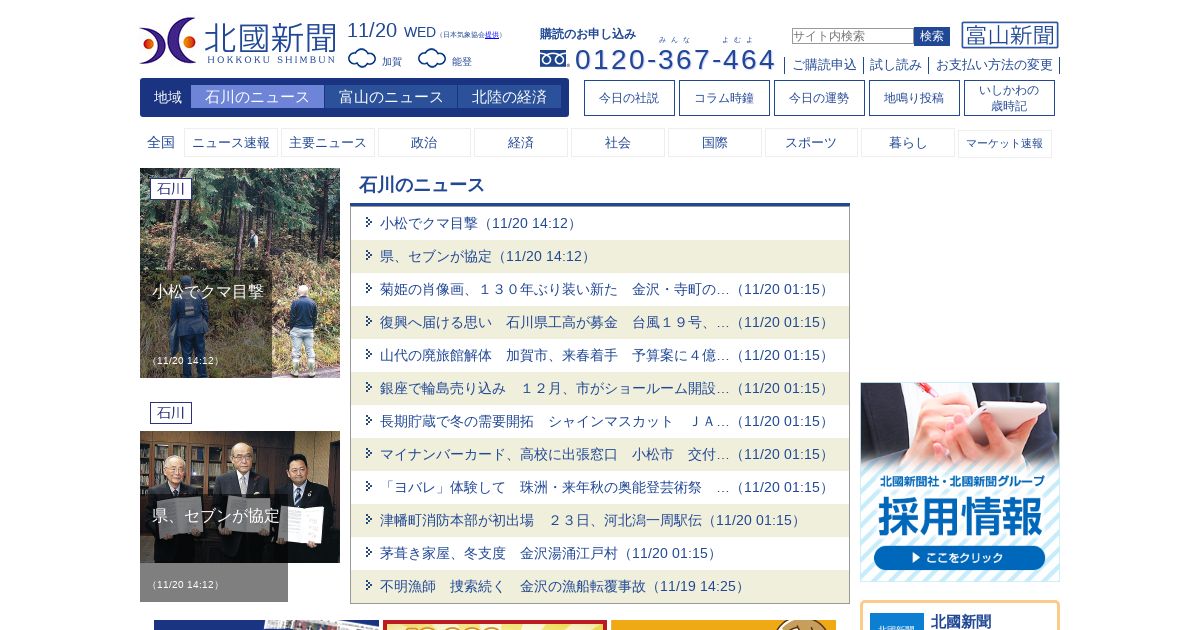Open the 県、セブンが協定 photo thumbnail

click(240, 497)
